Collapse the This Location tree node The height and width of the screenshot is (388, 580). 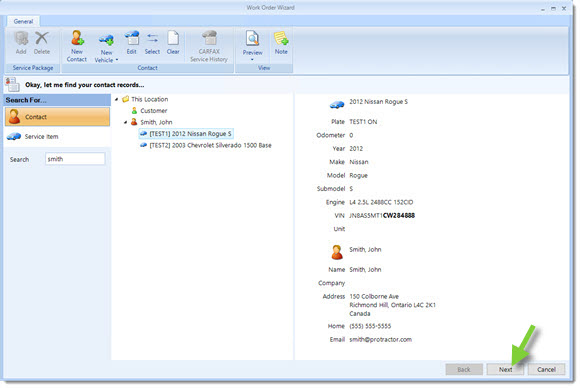point(117,99)
